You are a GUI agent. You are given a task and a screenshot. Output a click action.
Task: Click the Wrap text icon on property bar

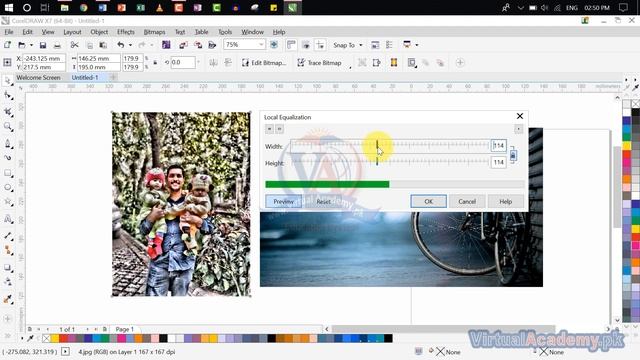(x=412, y=62)
